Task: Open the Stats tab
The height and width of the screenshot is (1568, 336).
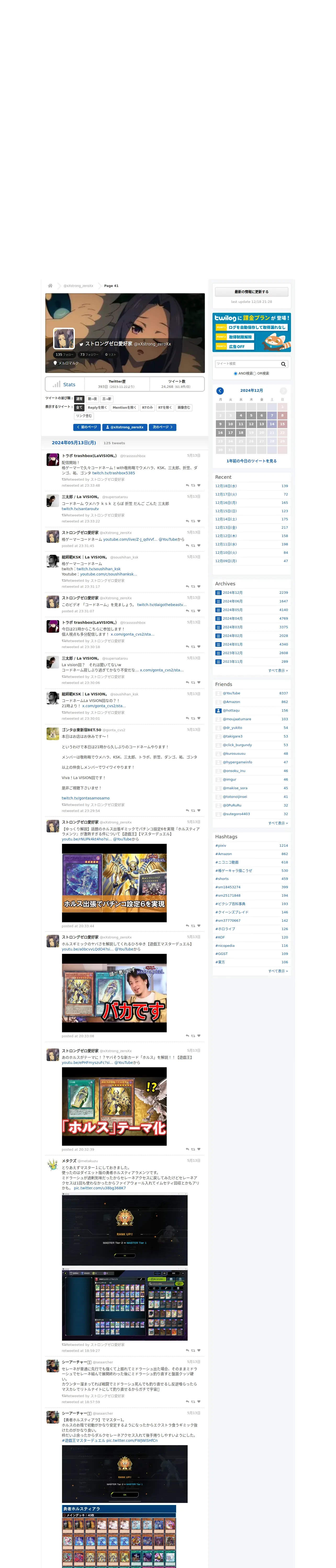Action: tap(64, 384)
